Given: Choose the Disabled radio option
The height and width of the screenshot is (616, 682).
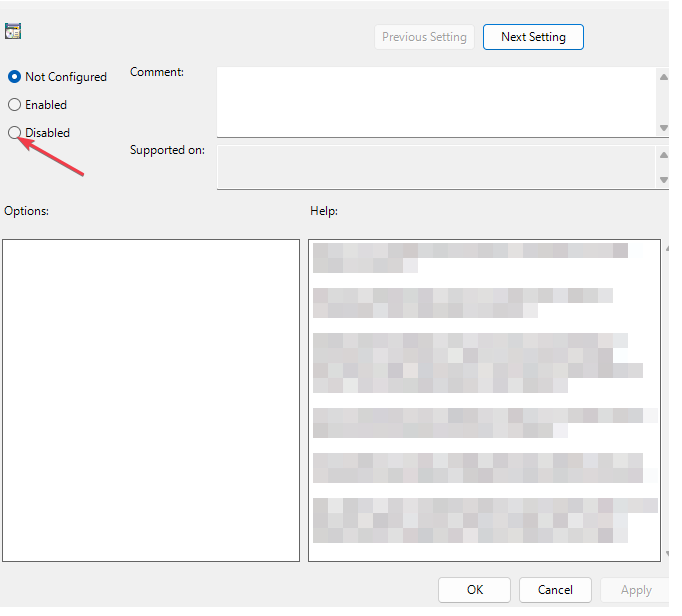Looking at the screenshot, I should [x=14, y=133].
